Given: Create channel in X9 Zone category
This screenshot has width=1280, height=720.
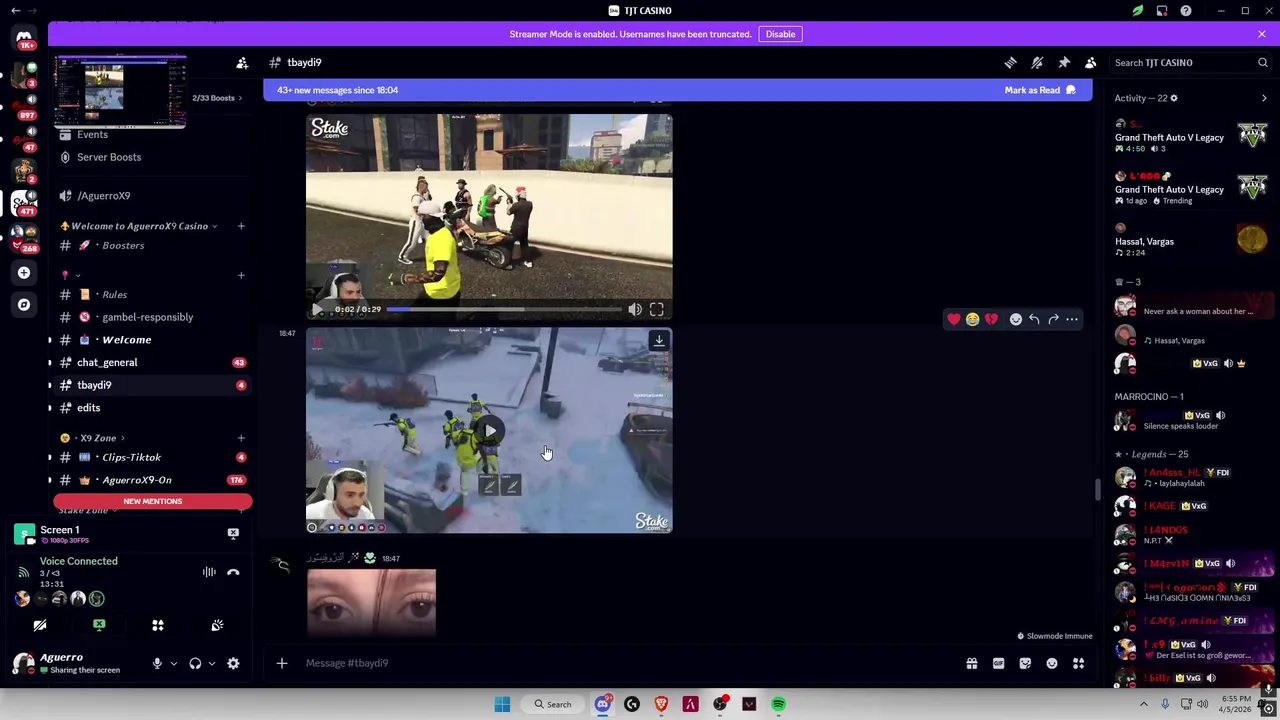Looking at the screenshot, I should (240, 438).
